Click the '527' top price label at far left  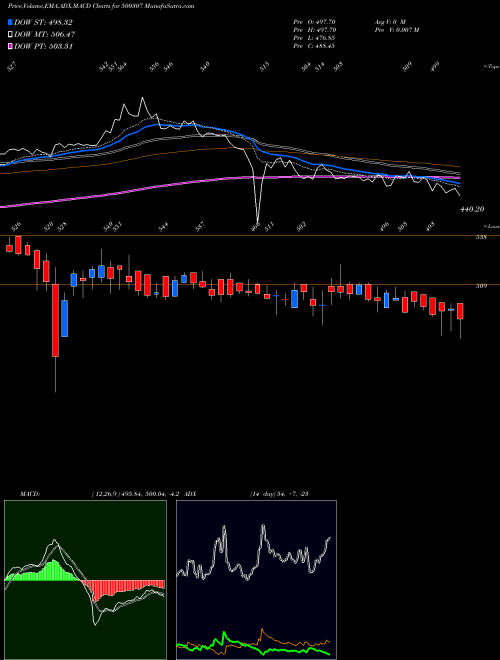tap(12, 67)
